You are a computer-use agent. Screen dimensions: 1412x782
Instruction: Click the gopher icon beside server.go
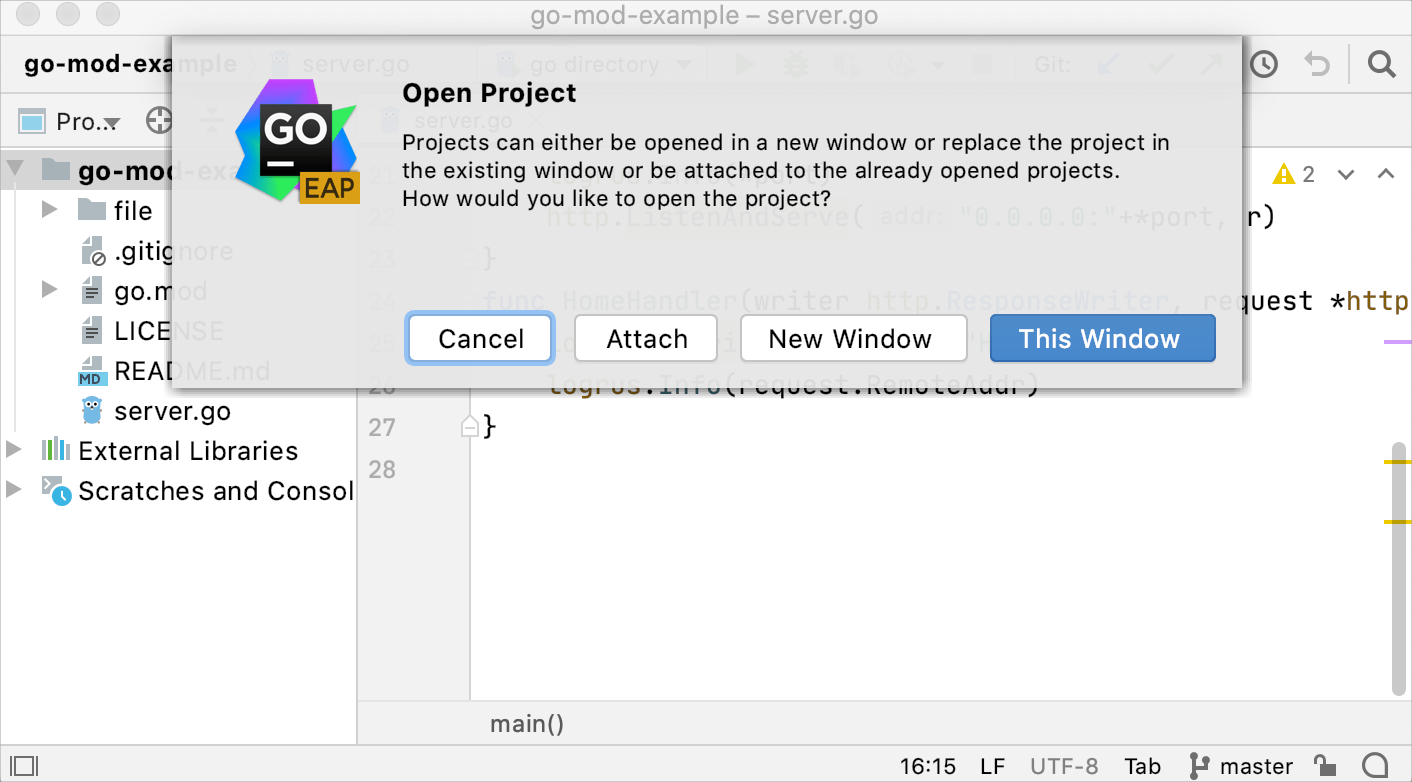tap(92, 410)
